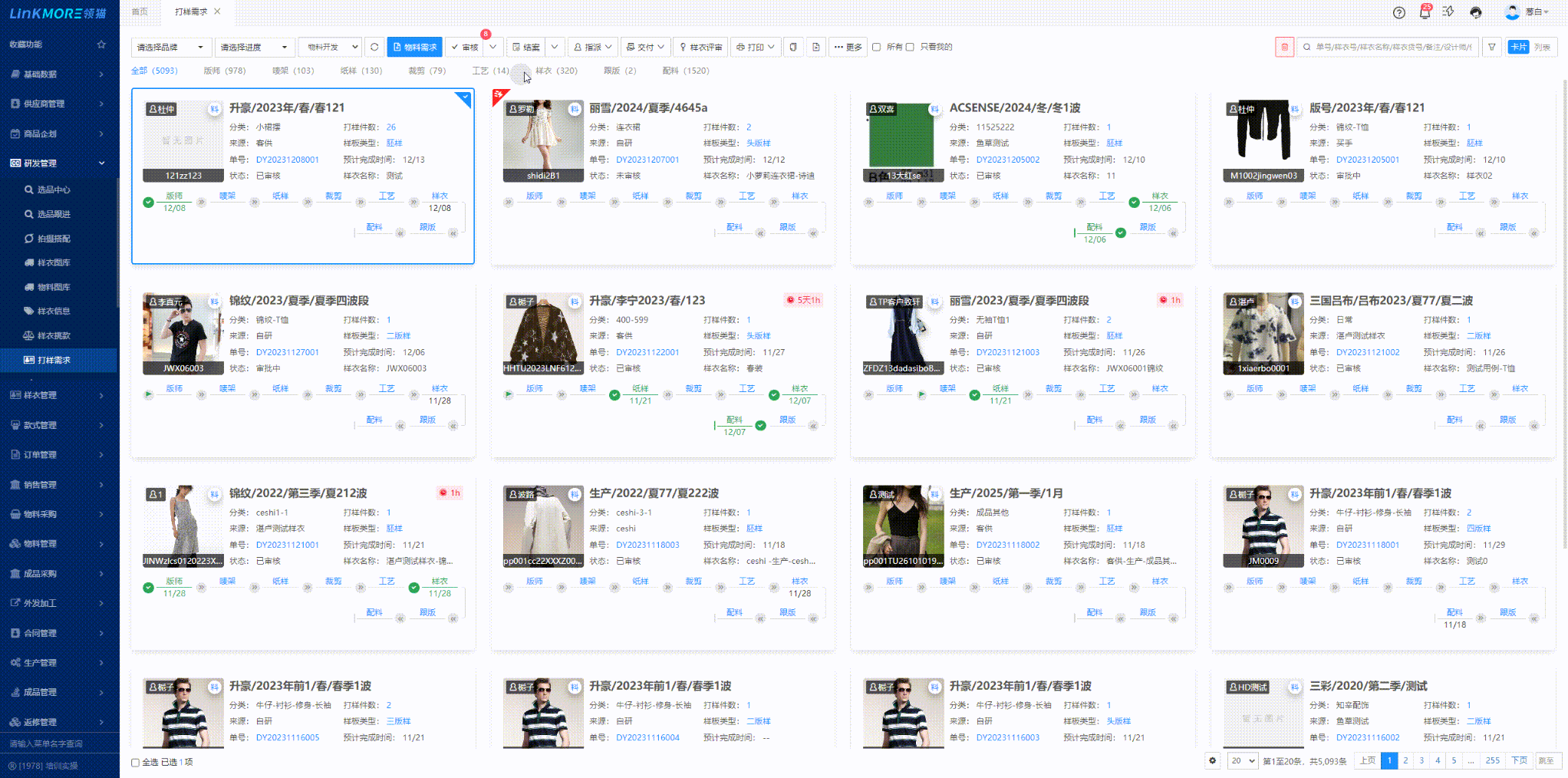The image size is (1568, 778).
Task: Star the 收藏功能 favorites icon in sidebar
Action: click(101, 45)
